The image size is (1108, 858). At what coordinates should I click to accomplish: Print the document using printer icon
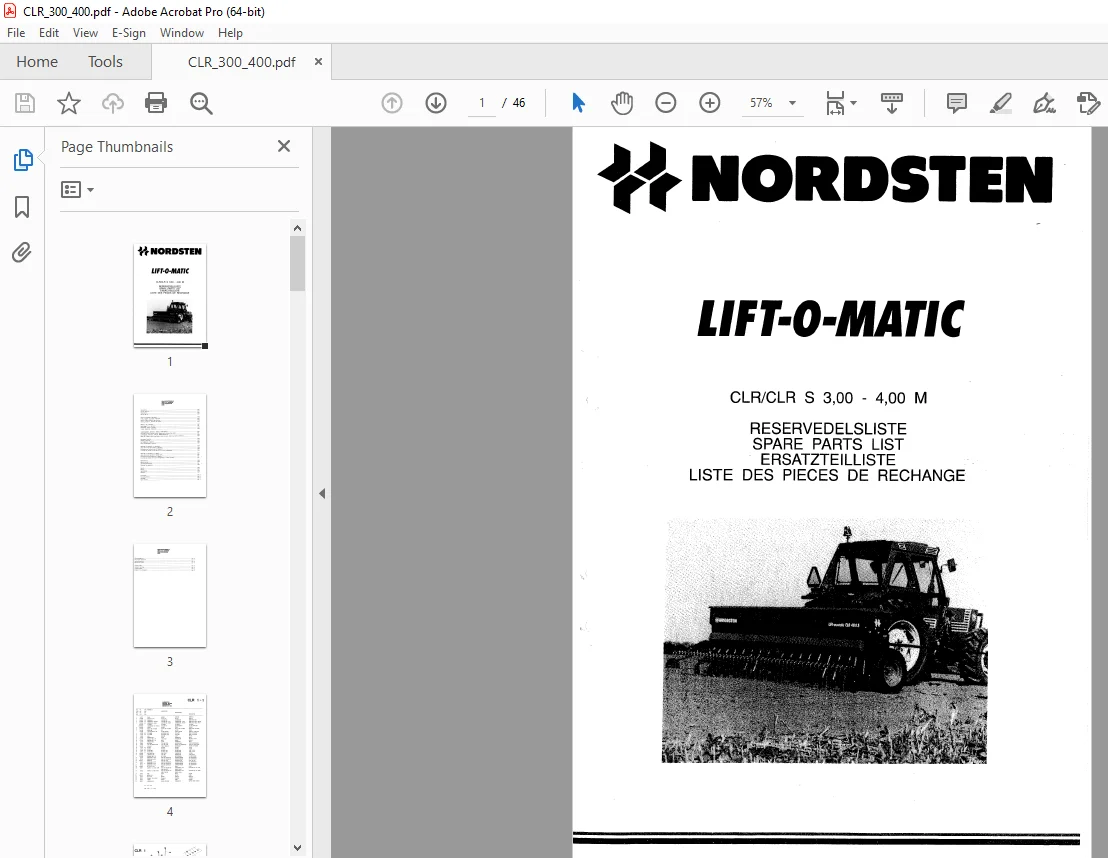pos(155,103)
